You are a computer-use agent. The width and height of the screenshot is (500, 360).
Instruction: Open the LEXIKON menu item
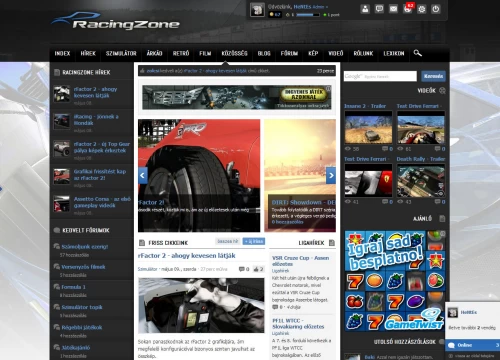394,53
